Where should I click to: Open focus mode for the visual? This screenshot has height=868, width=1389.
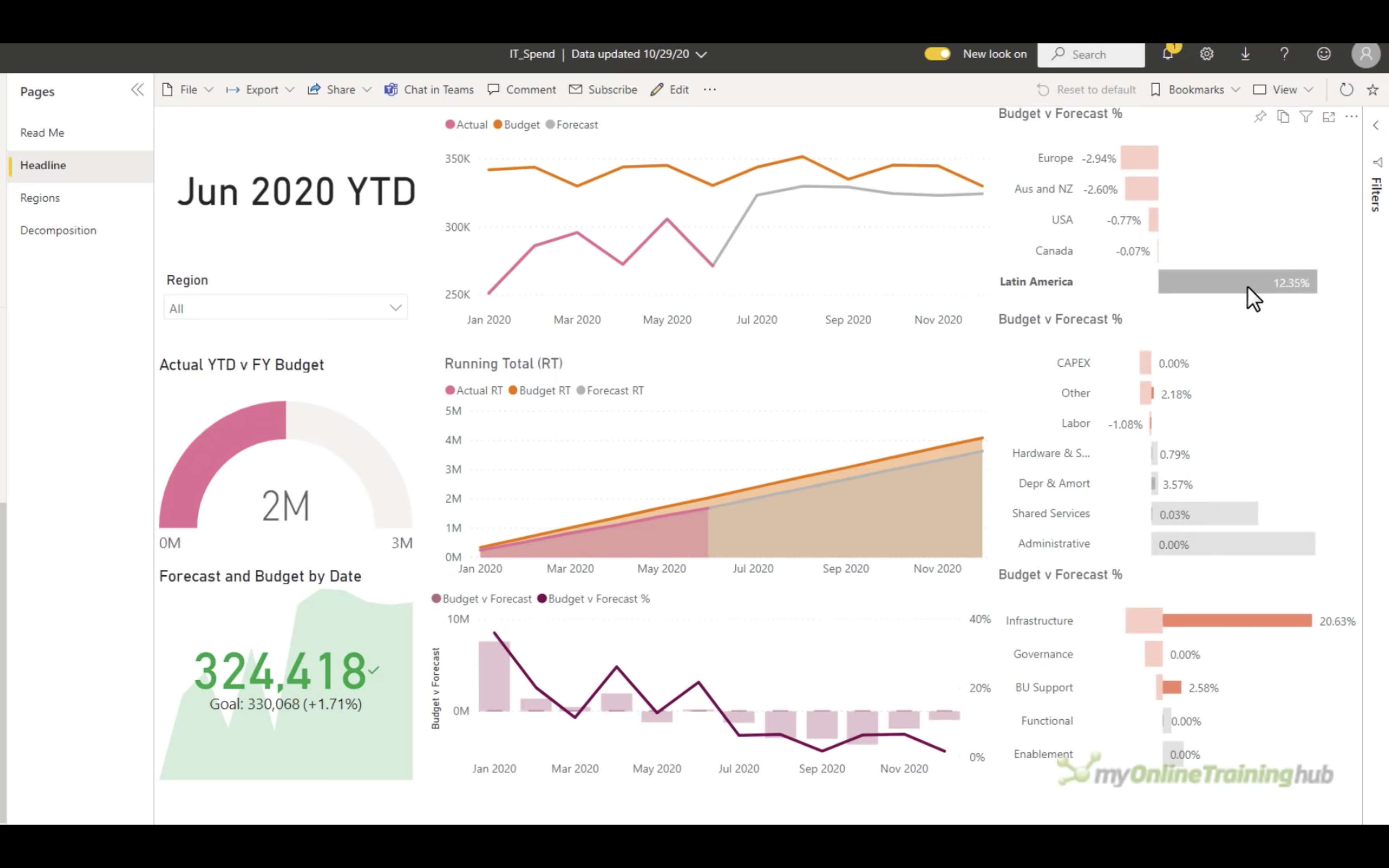[x=1329, y=117]
